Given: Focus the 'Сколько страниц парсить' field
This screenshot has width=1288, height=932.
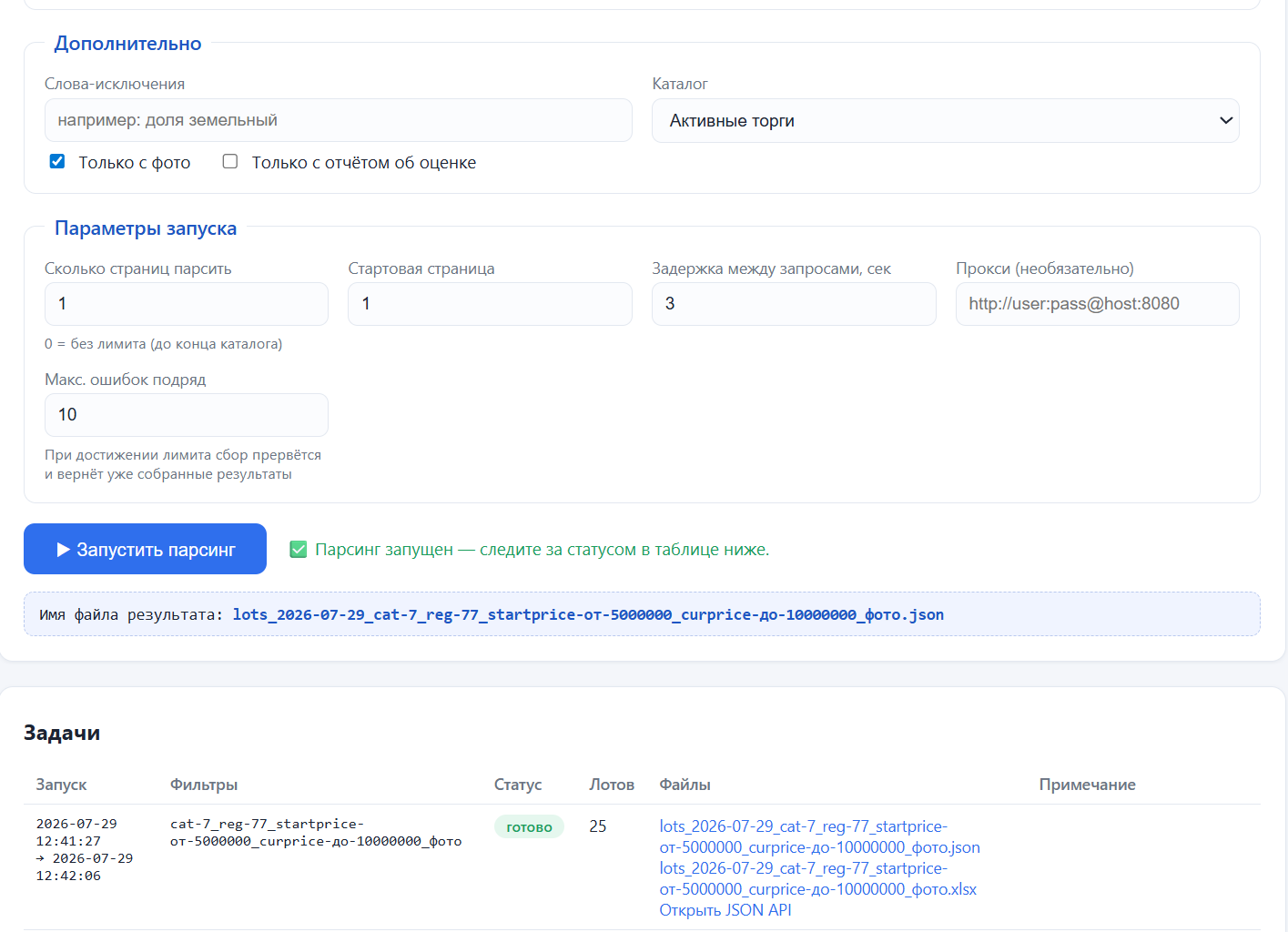Looking at the screenshot, I should click(187, 304).
